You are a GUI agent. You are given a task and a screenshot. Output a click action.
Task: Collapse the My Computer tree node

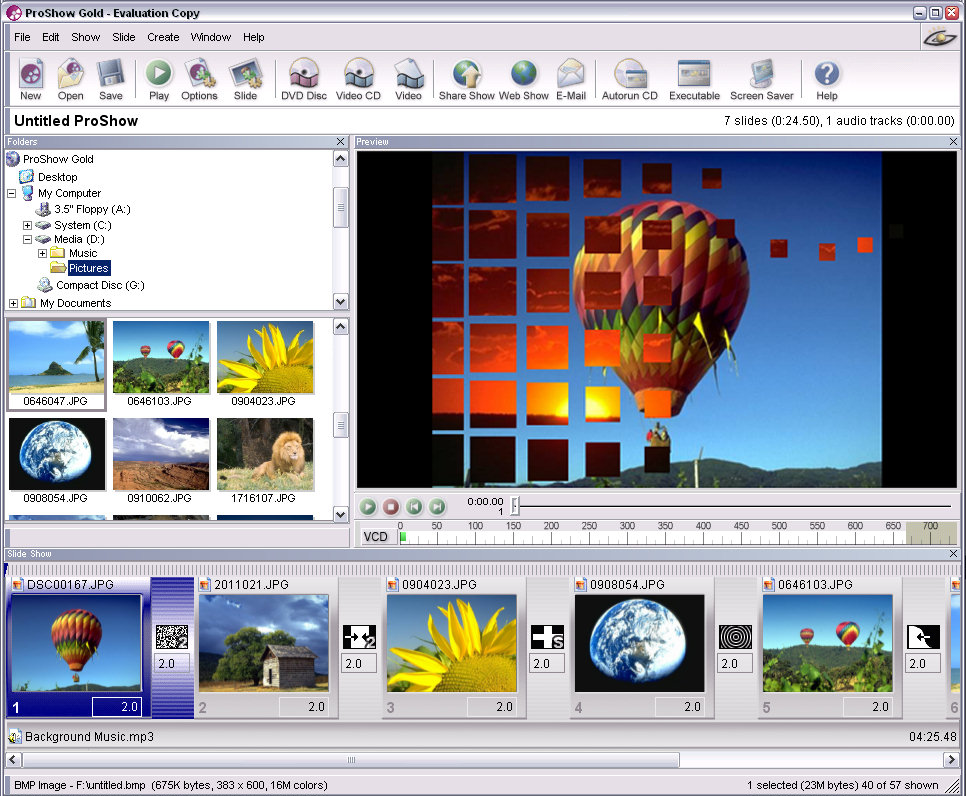click(12, 193)
